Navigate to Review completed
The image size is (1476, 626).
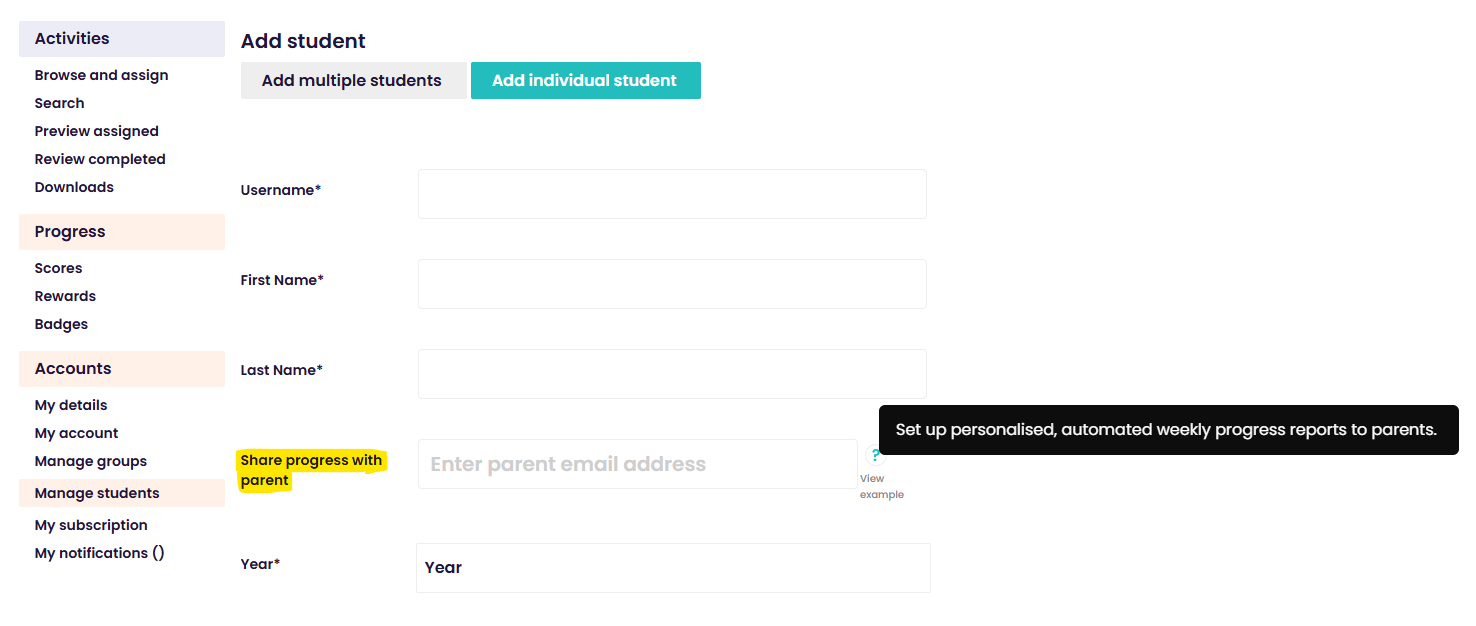point(100,159)
